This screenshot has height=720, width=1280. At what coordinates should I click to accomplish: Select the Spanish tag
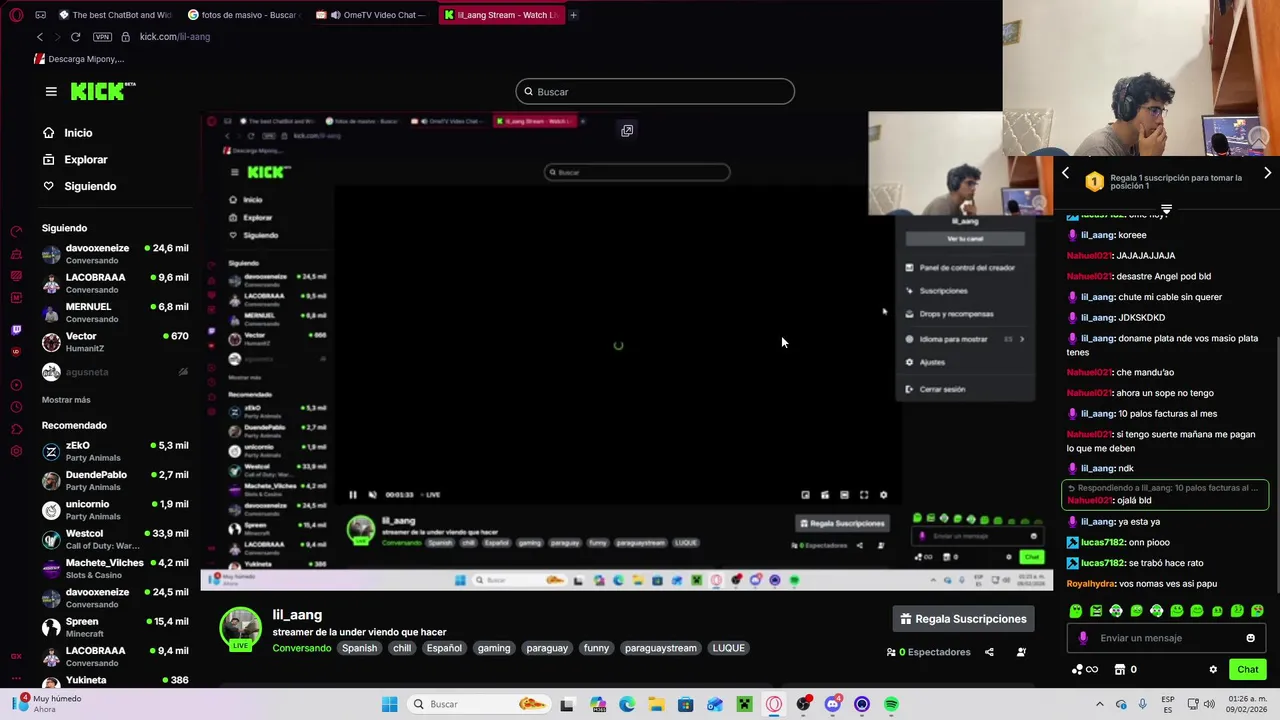pos(359,648)
